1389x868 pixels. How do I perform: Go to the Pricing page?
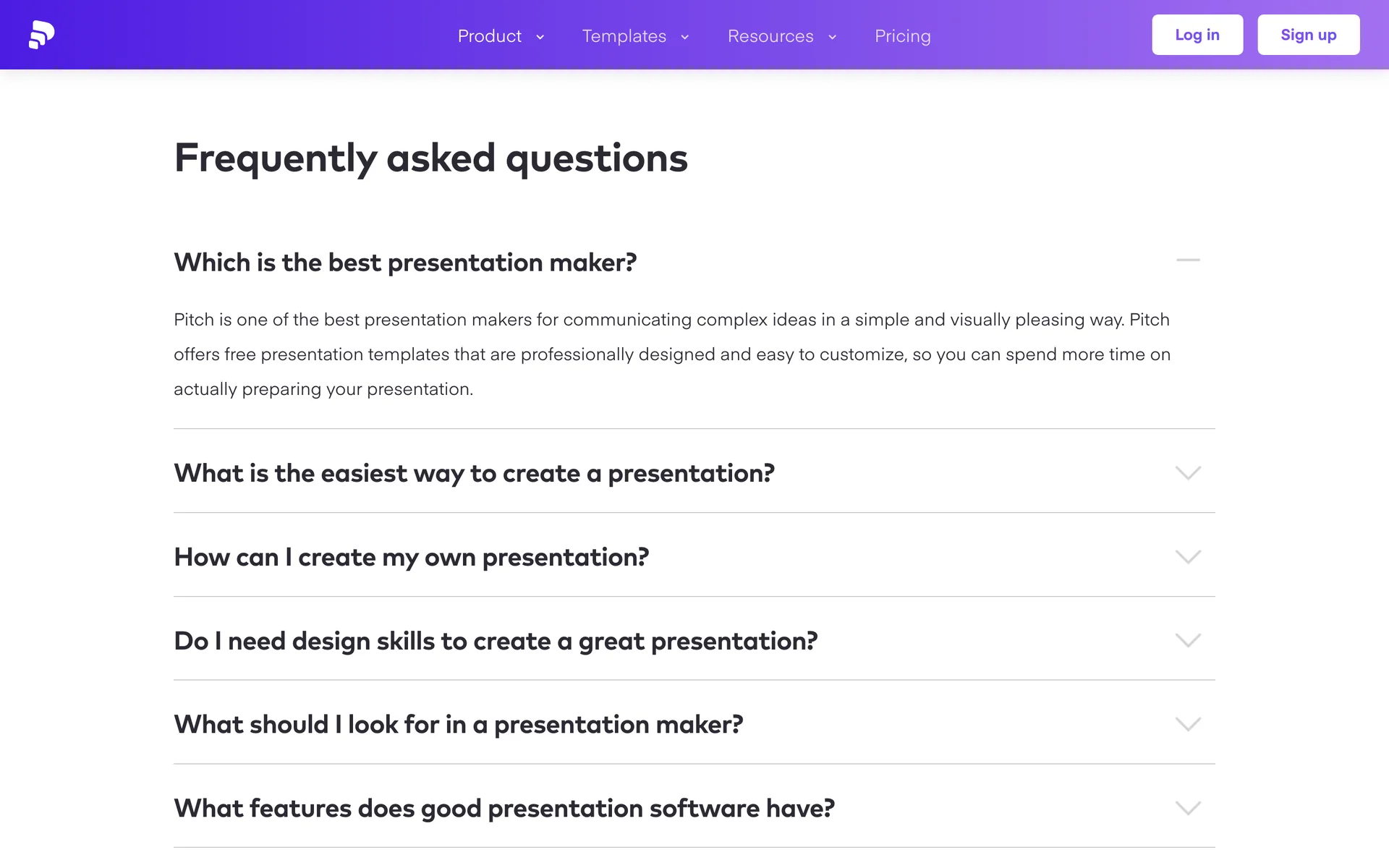point(902,36)
